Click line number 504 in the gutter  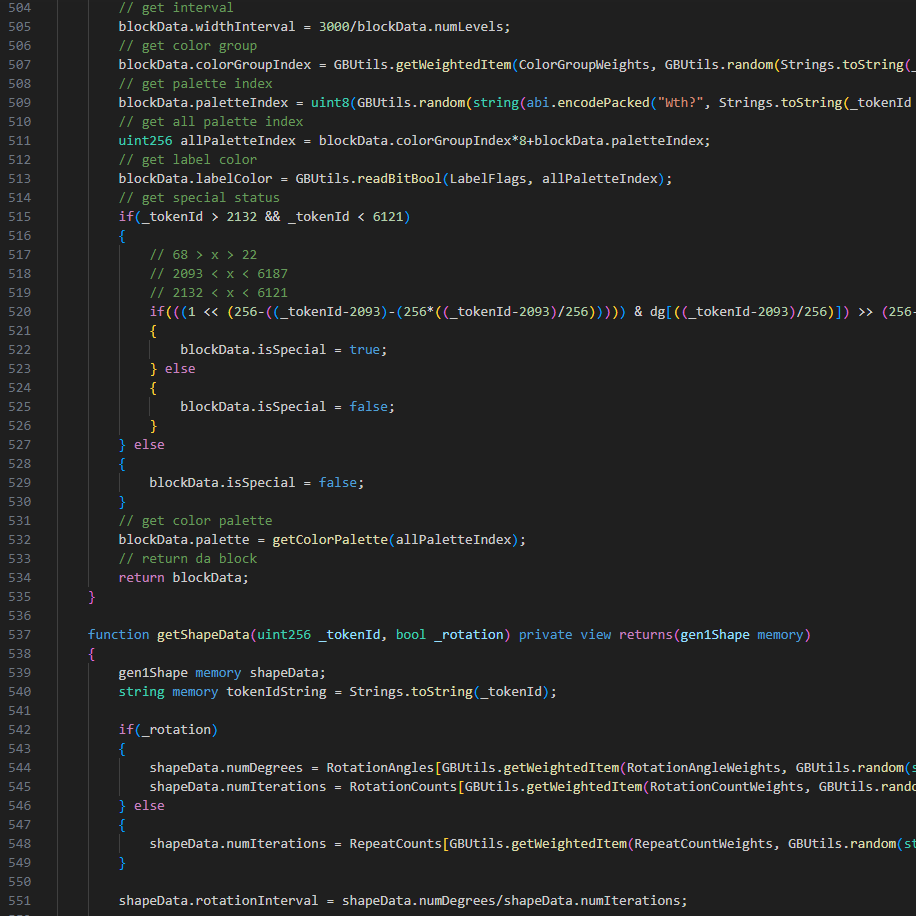(x=19, y=8)
